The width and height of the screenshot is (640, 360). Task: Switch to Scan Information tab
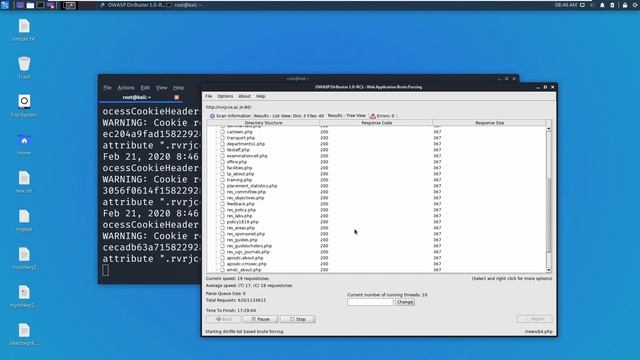[230, 116]
